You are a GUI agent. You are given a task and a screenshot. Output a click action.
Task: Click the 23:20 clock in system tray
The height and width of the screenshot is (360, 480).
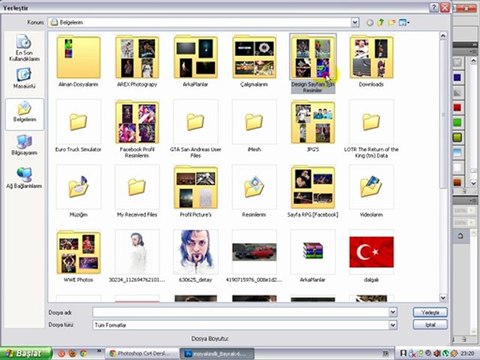pyautogui.click(x=467, y=353)
